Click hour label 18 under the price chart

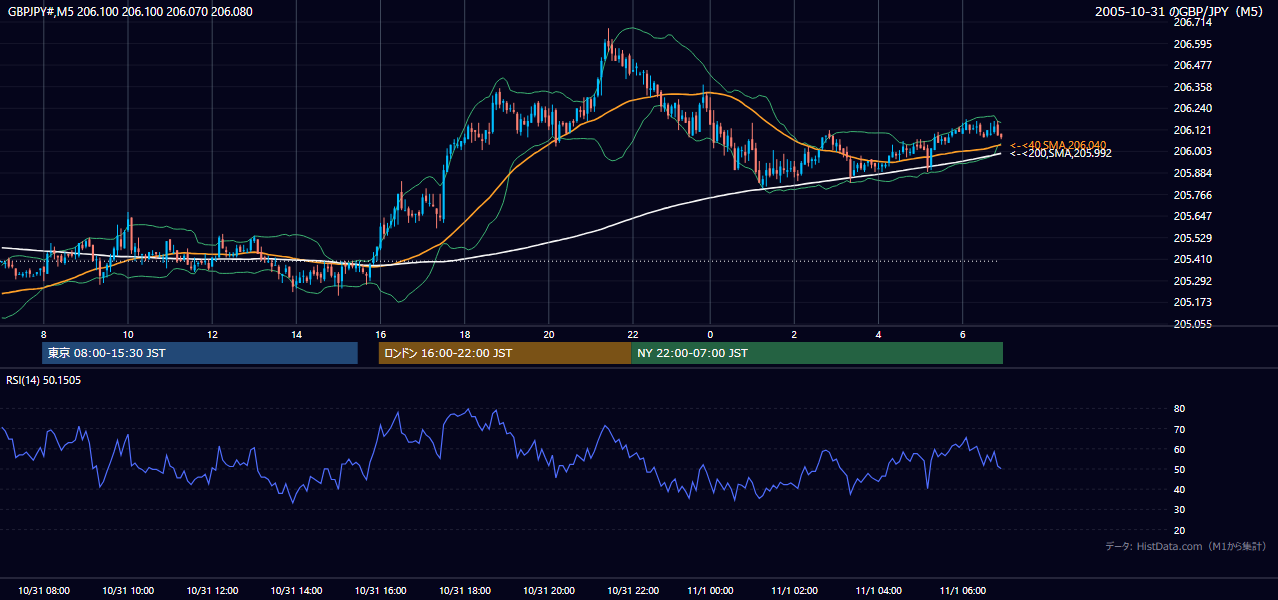point(465,334)
